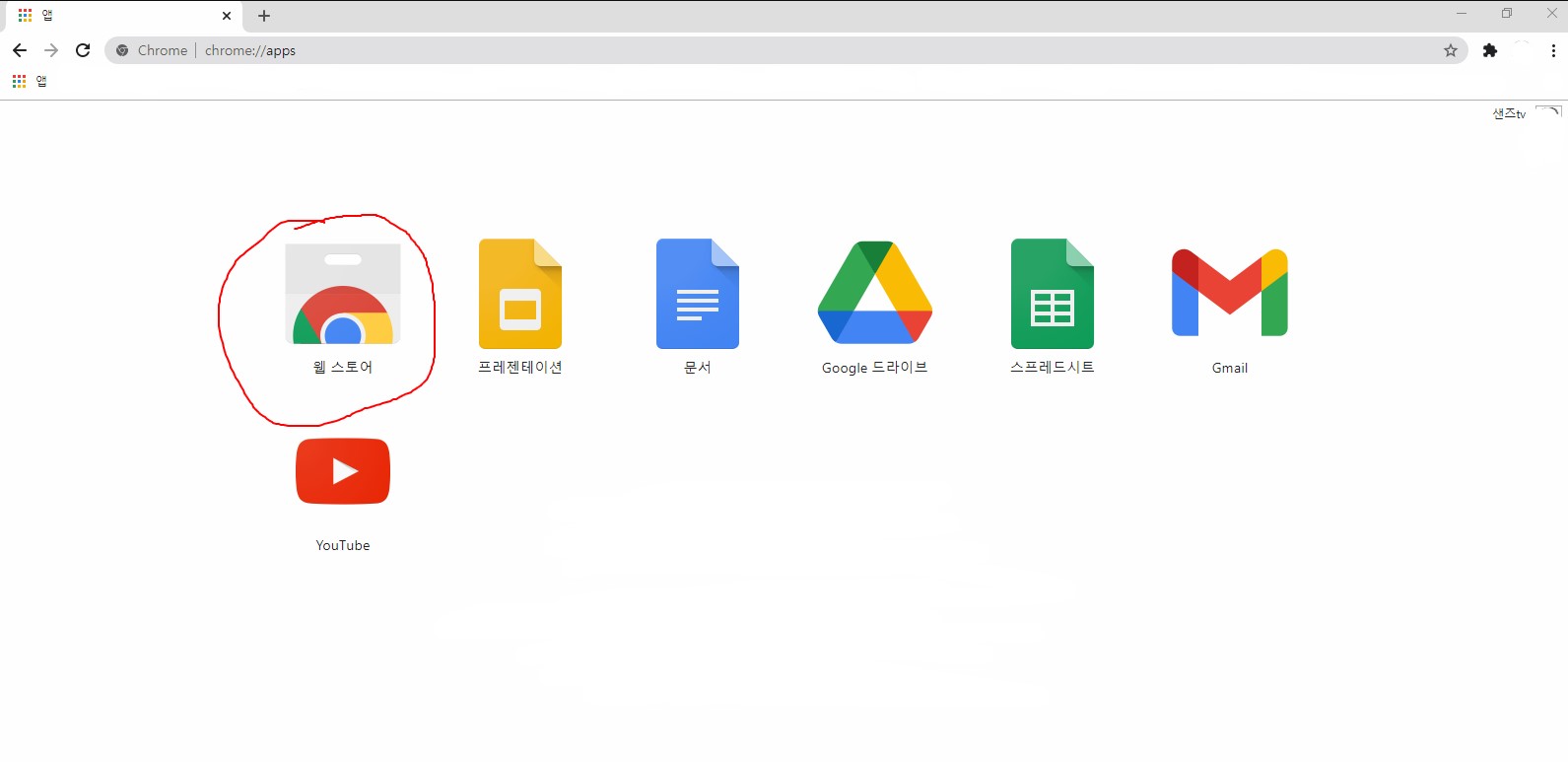The image size is (1568, 762).
Task: Click the 앱 shortcut in the bookmarks bar
Action: tap(30, 81)
